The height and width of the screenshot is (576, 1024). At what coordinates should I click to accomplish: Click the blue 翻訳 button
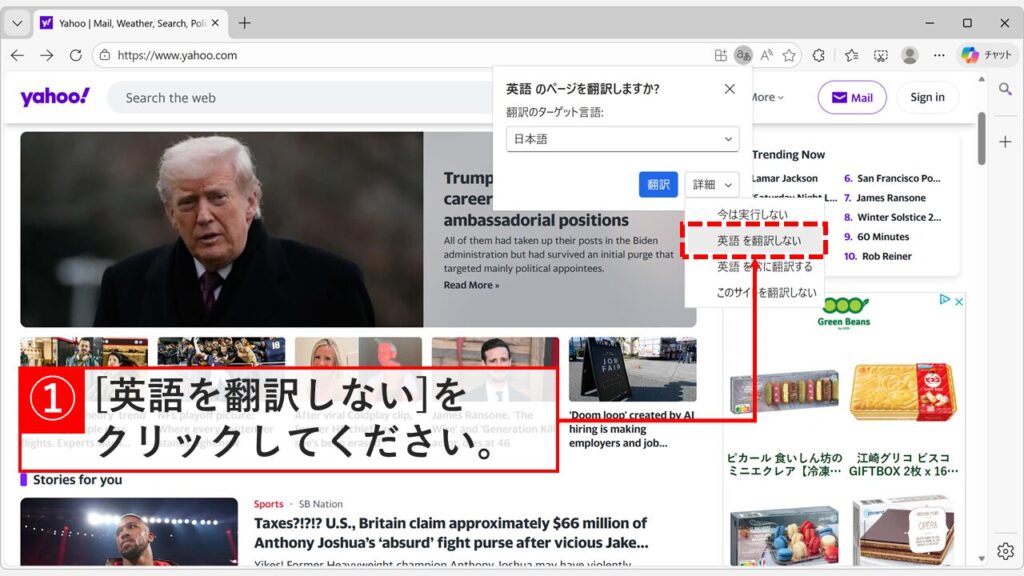658,184
